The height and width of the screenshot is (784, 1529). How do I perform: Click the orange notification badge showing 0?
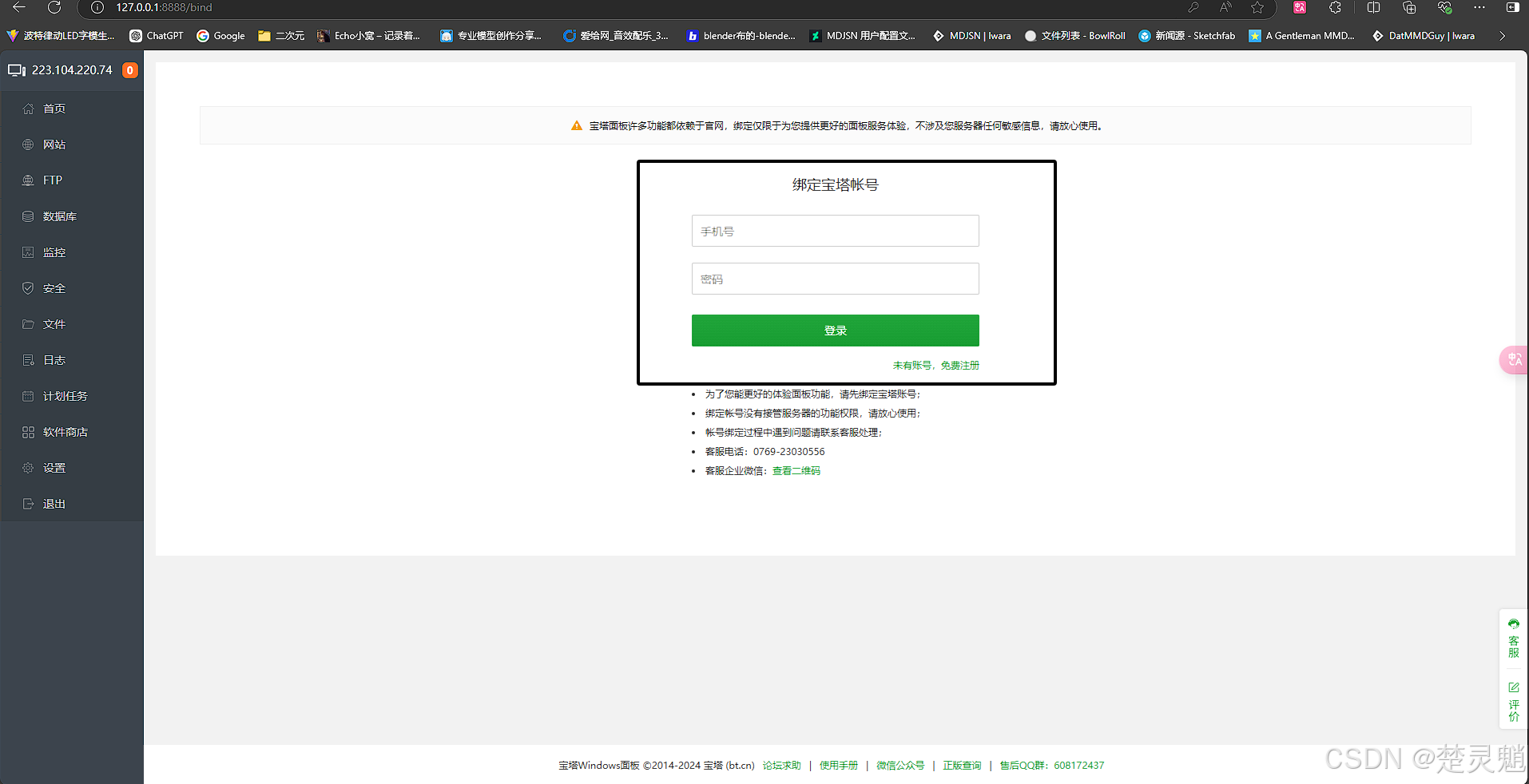pos(130,70)
